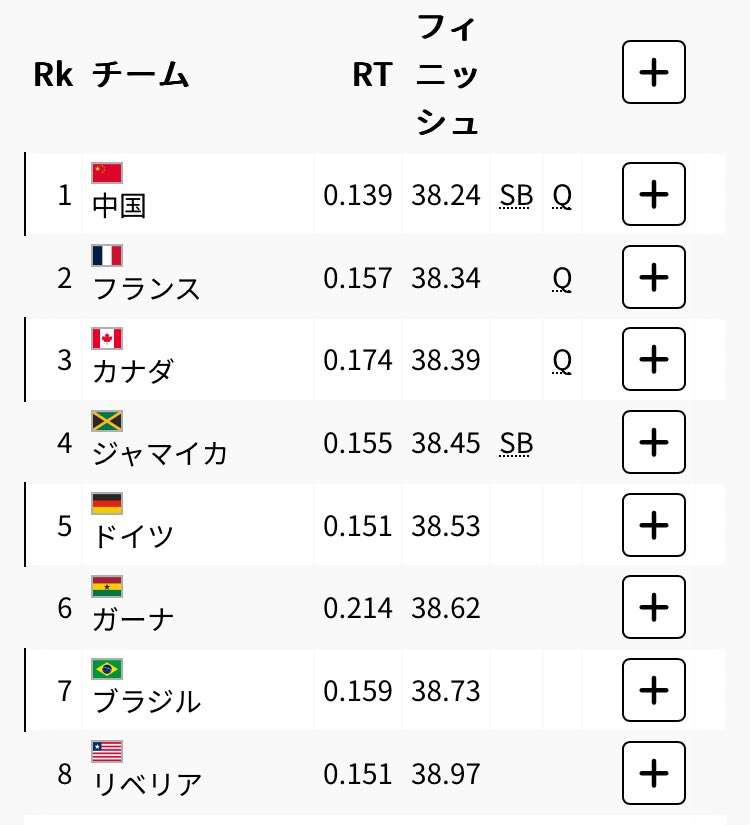Expand the リベリア row details
This screenshot has height=825, width=750.
click(x=654, y=773)
